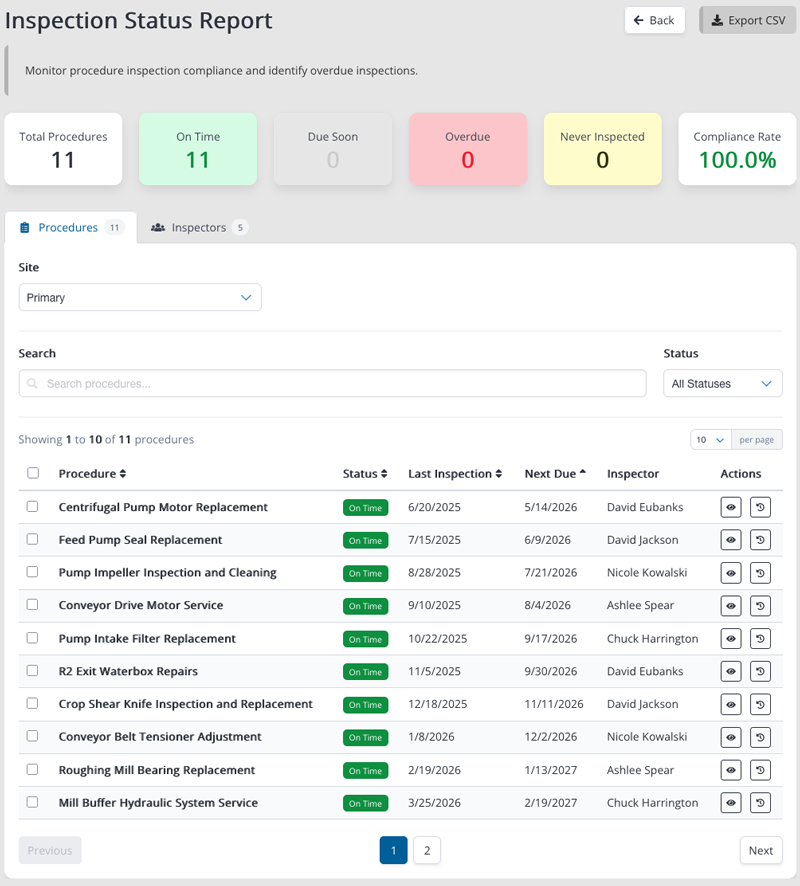Check the select-all procedures checkbox
Screen dimensions: 800x886
(33, 473)
